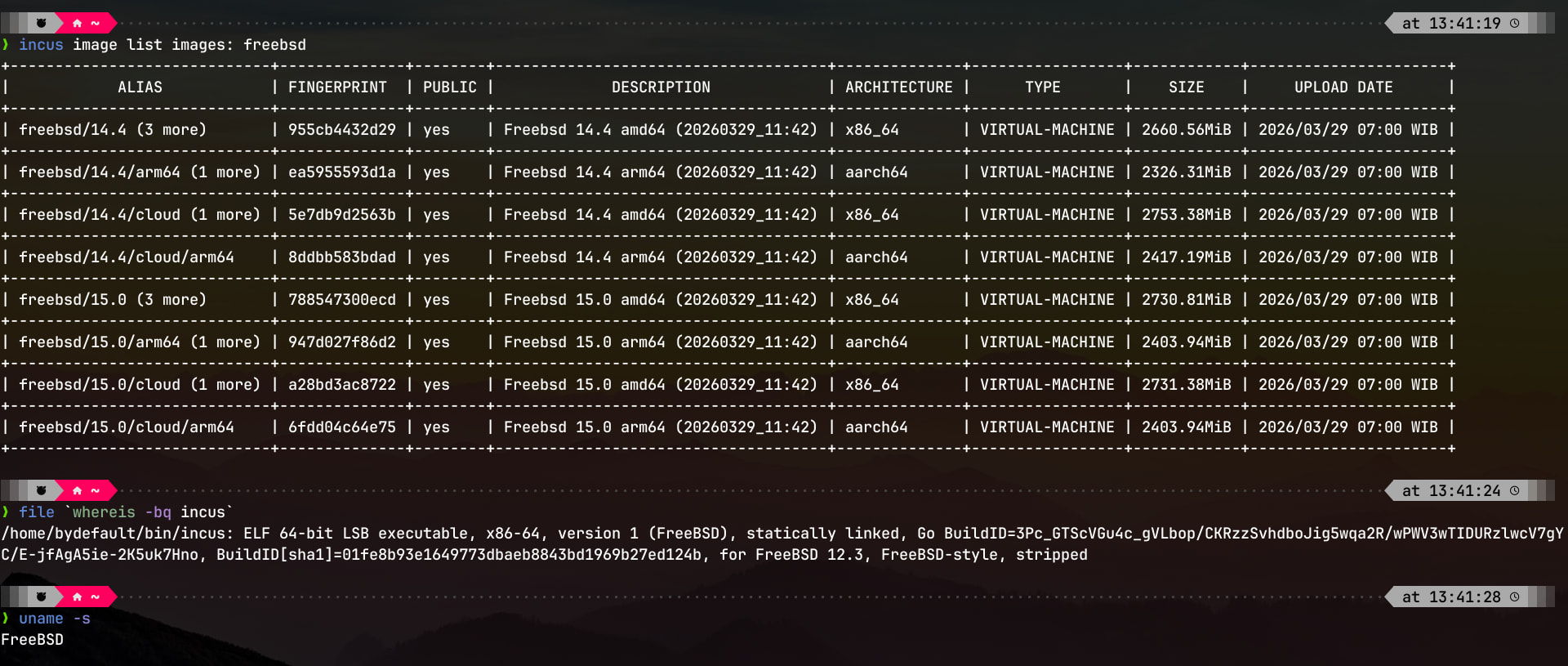Click the home icon above the uname command
The image size is (1568, 666).
77,597
